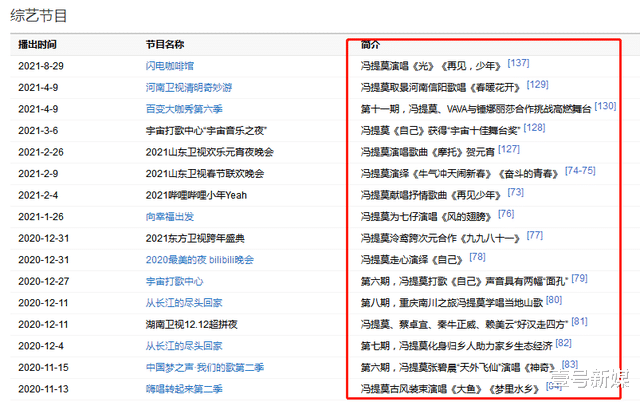Select description 冯提莫为七仔演唱《风的翅膀》
Screen dimensions: 640x402
[426, 217]
